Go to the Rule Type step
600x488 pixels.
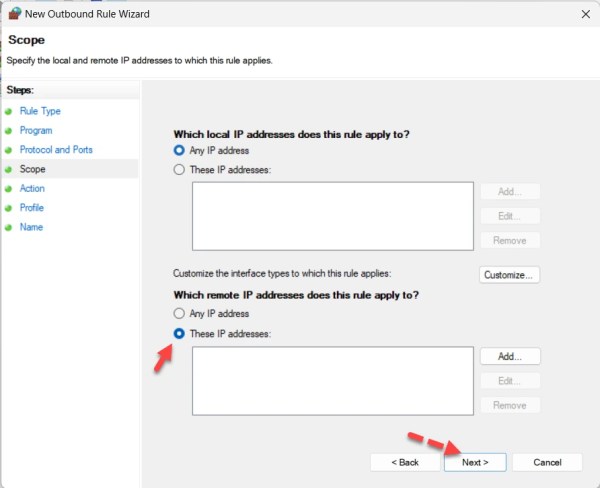40,111
